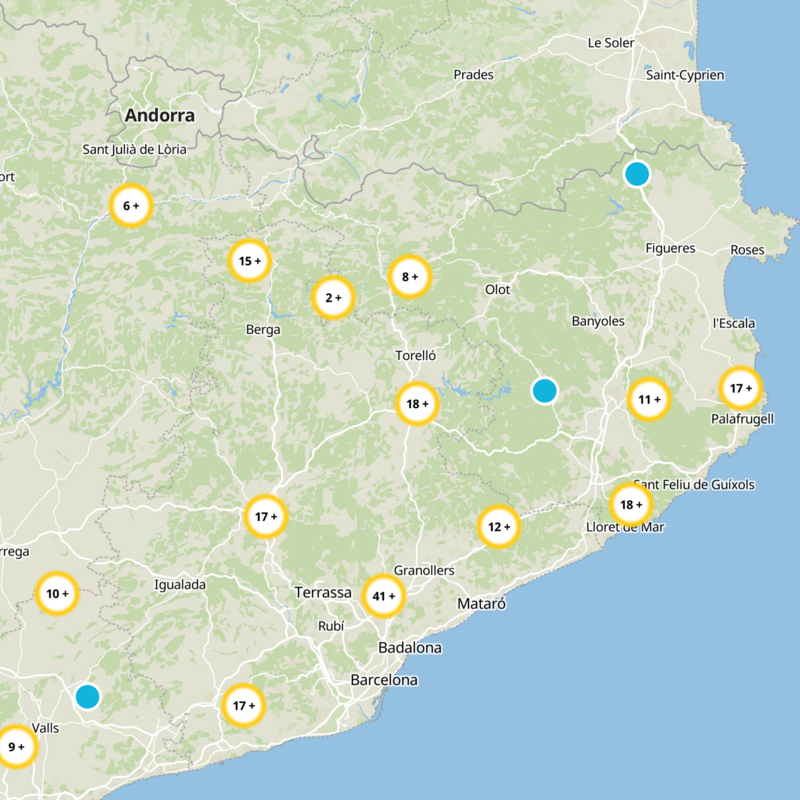The image size is (800, 800).
Task: Click the Berga town label
Action: [x=263, y=330]
